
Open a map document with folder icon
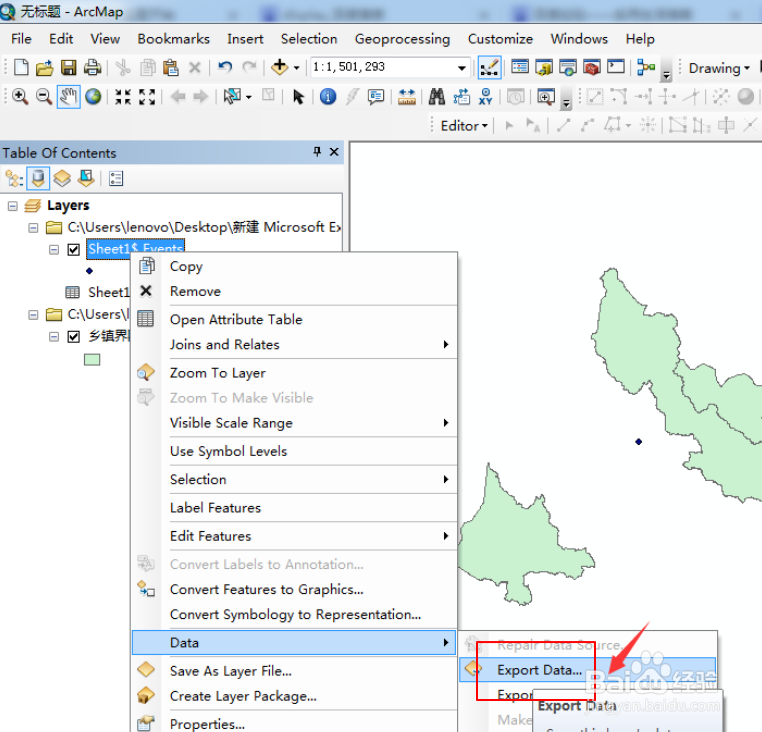point(44,67)
